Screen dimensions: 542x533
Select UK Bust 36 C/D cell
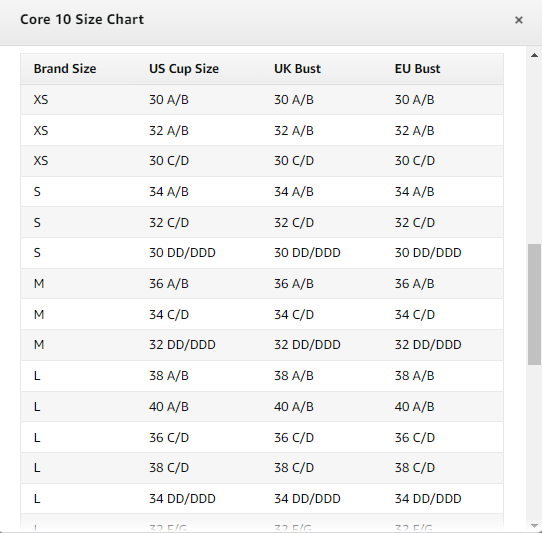(294, 438)
